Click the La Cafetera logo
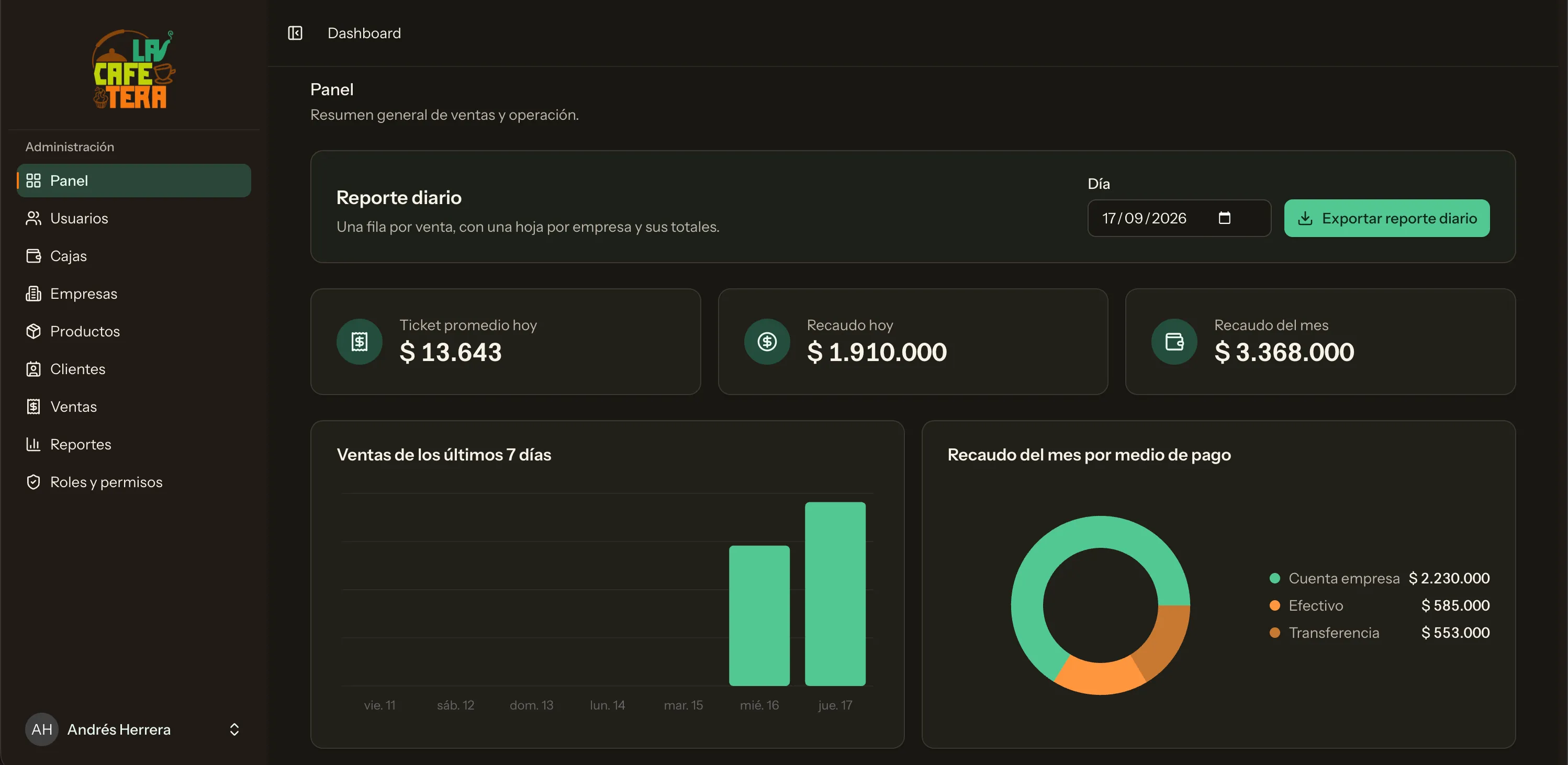Viewport: 1568px width, 765px height. point(133,69)
